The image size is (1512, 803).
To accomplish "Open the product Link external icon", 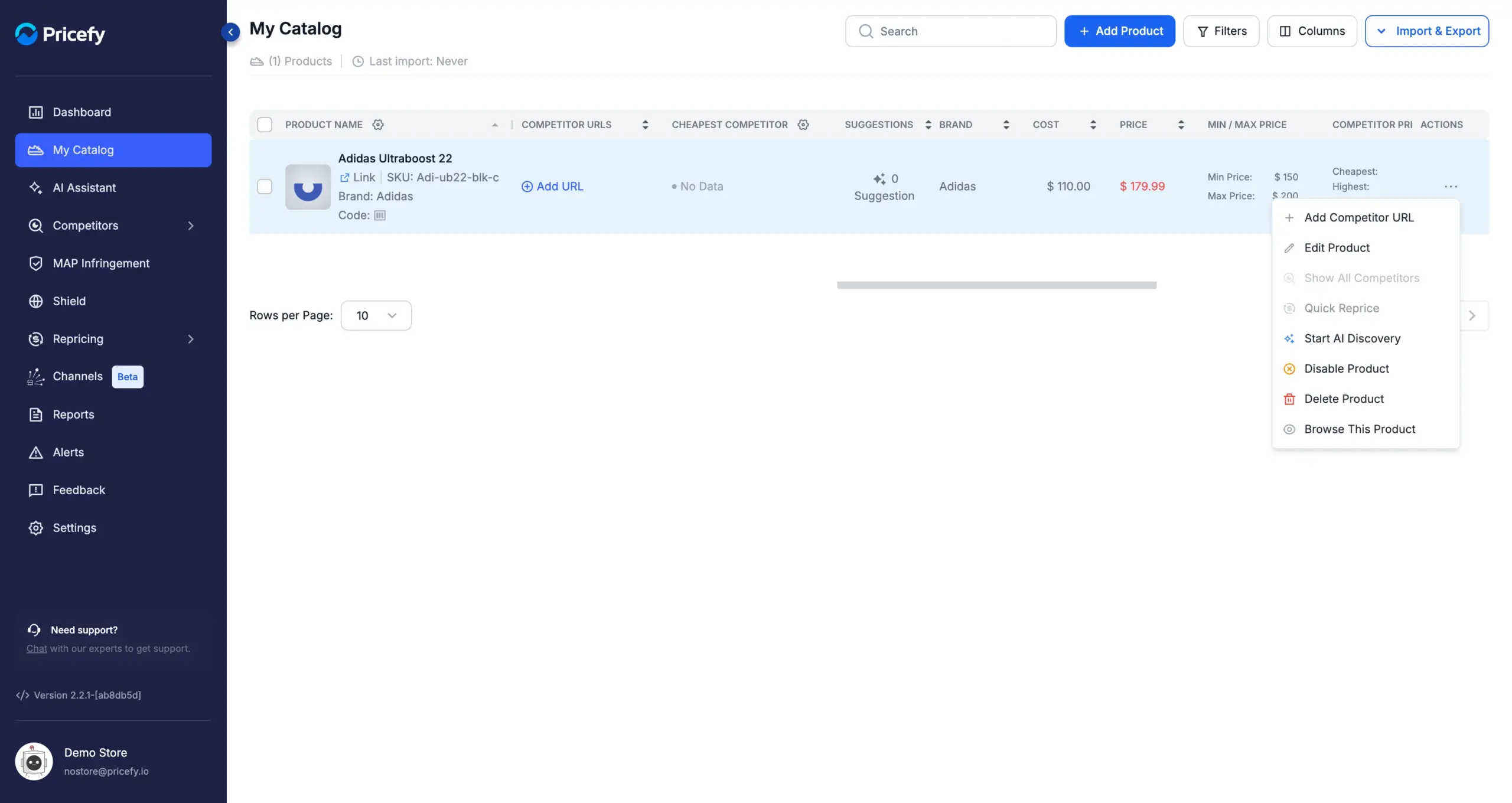I will click(344, 177).
